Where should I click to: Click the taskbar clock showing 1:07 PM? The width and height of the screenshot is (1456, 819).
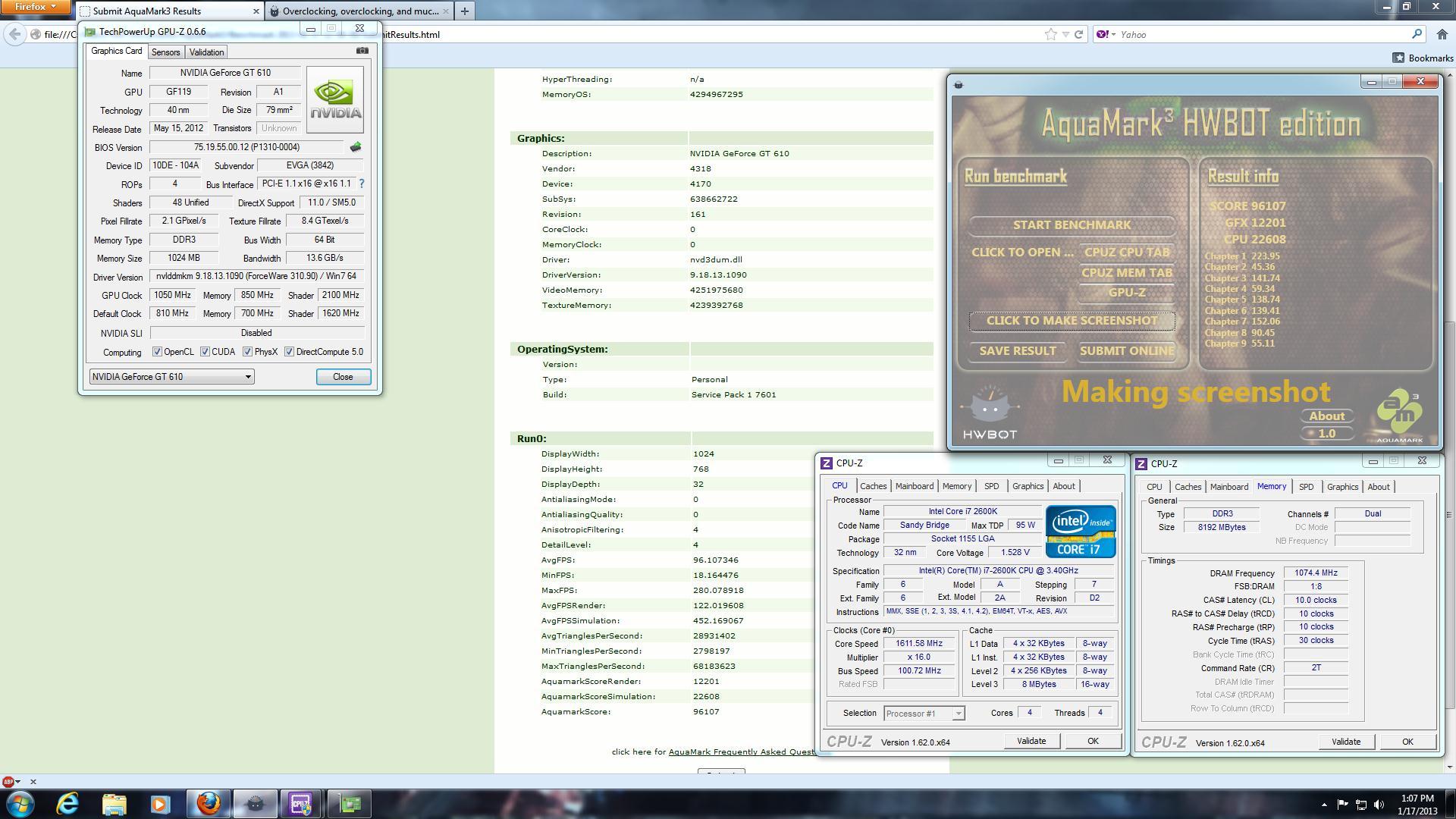pos(1417,805)
